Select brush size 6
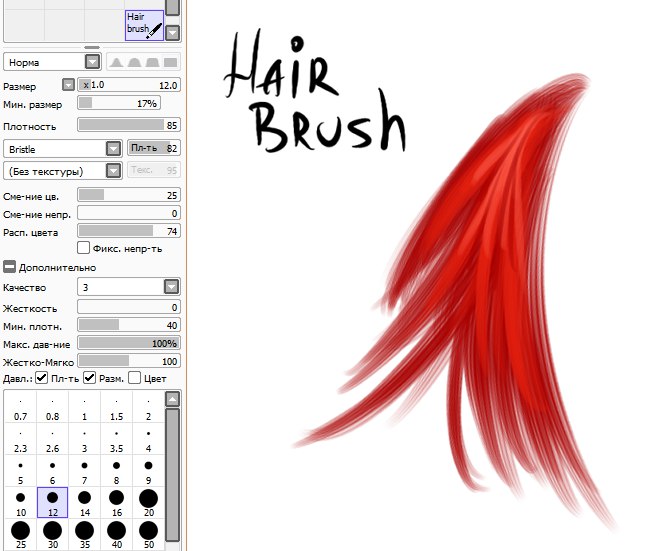 (53, 471)
